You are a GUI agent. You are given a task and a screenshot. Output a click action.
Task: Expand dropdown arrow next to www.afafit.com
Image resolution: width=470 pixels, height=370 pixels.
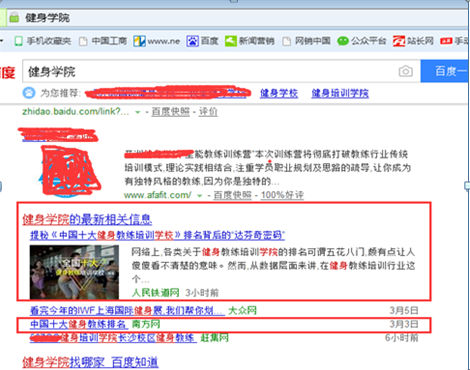[199, 196]
